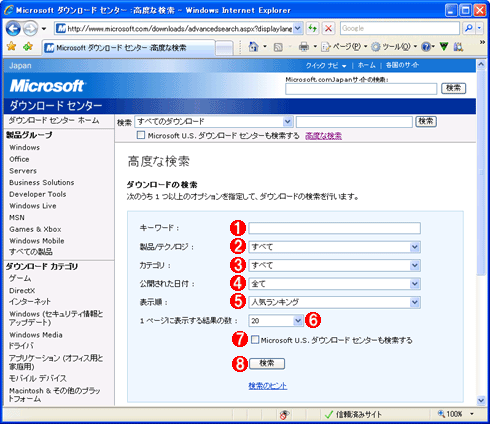Open the 高度な検索 link
Viewport: 490px width, 424px height.
pyautogui.click(x=323, y=136)
